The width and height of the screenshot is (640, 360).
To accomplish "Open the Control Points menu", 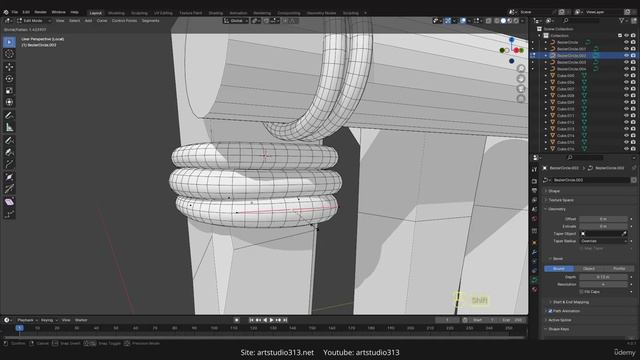I will click(x=124, y=20).
